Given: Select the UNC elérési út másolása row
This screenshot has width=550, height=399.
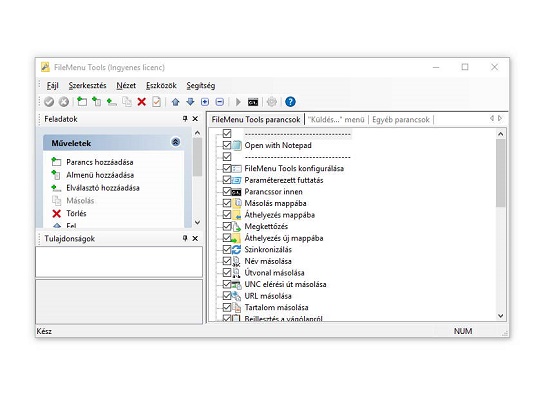Looking at the screenshot, I should pos(285,284).
